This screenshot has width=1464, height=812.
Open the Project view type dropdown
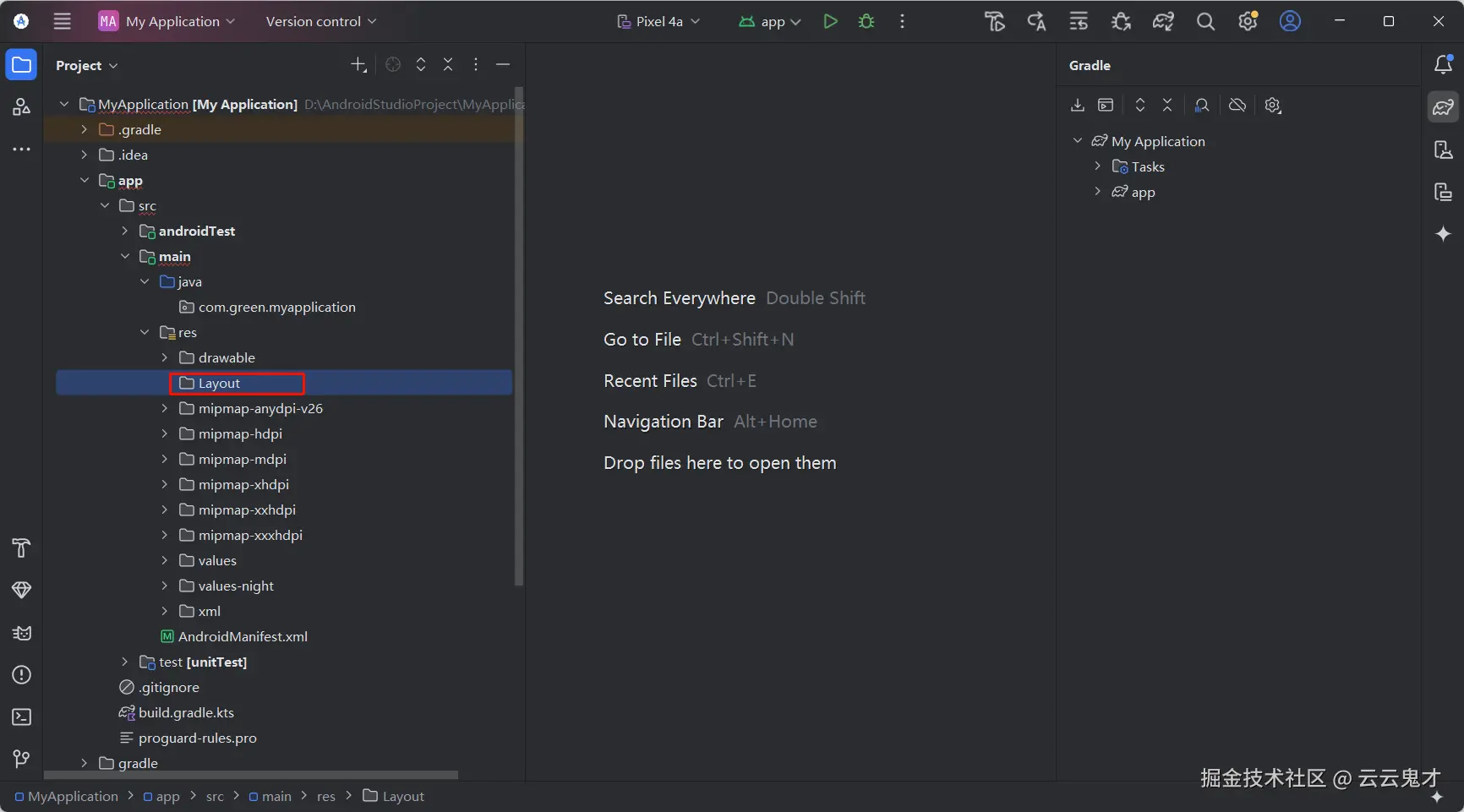click(x=87, y=66)
